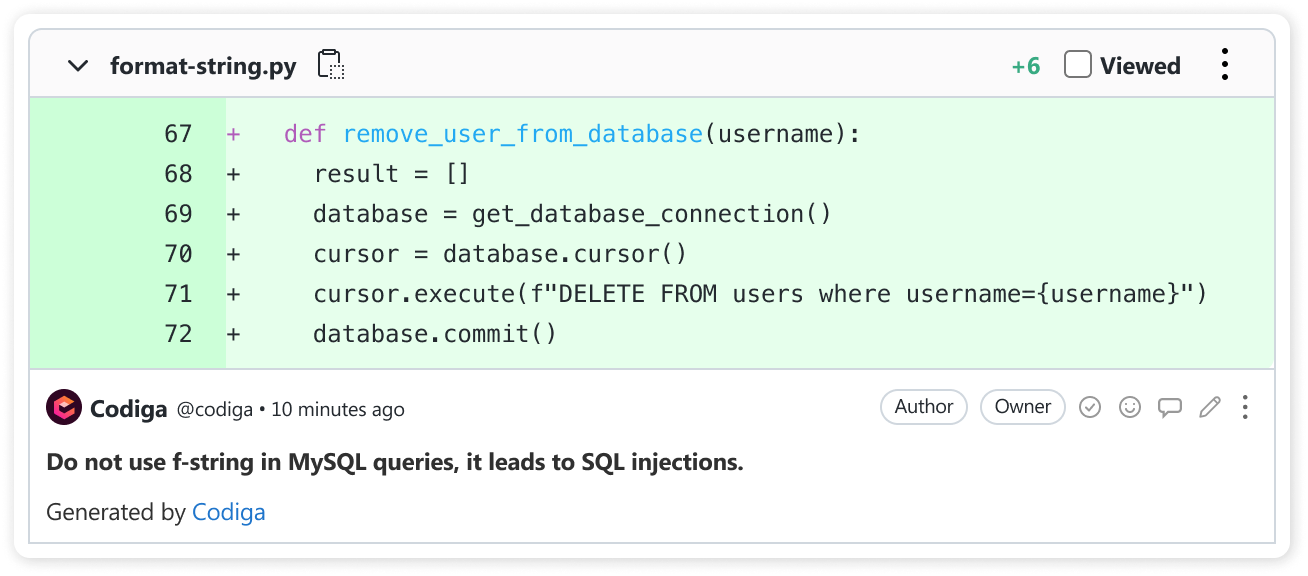1308x576 pixels.
Task: Select line number 67 in the diff
Action: 178,134
